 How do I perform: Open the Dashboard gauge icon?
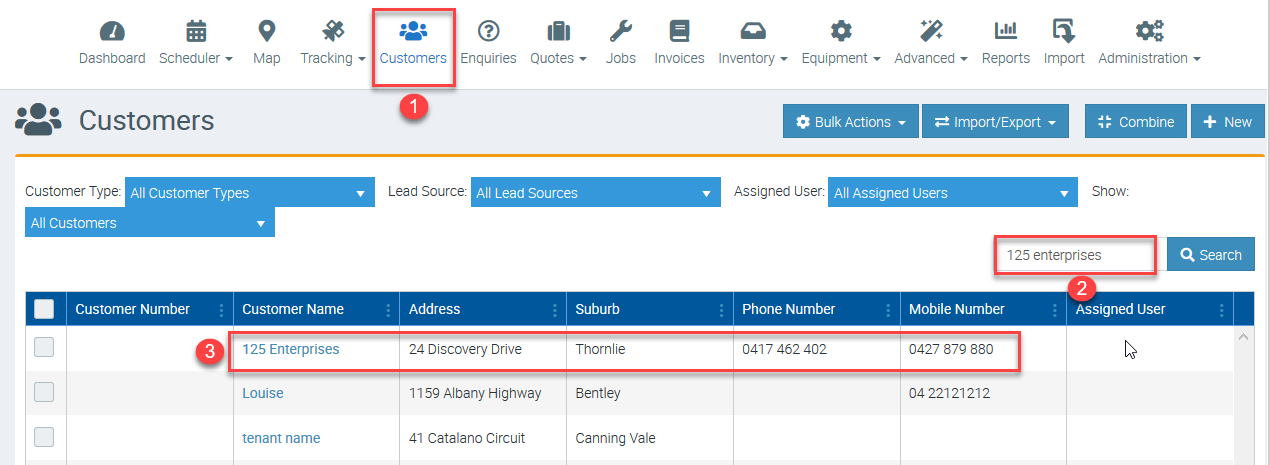(x=112, y=31)
